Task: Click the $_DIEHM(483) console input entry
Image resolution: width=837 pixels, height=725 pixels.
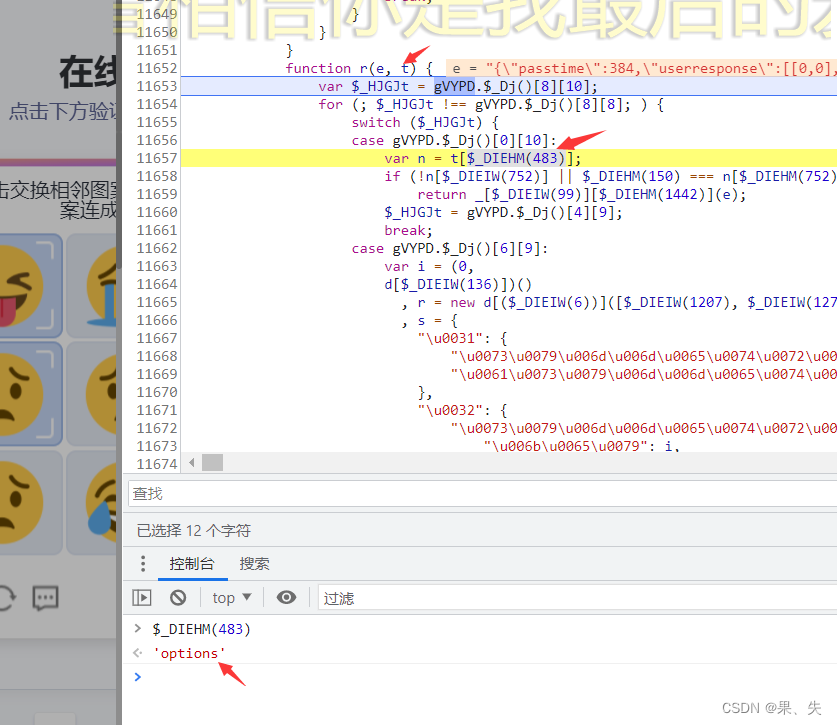Action: point(201,629)
